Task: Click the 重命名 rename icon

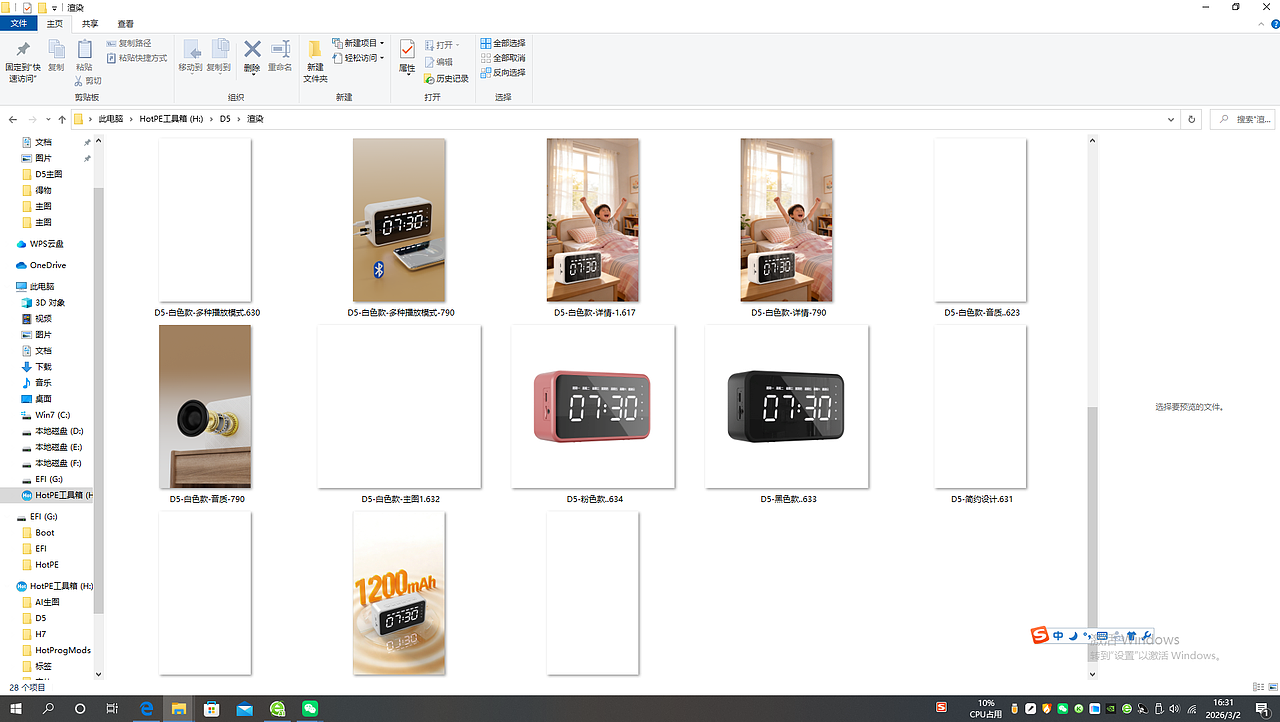Action: point(280,50)
